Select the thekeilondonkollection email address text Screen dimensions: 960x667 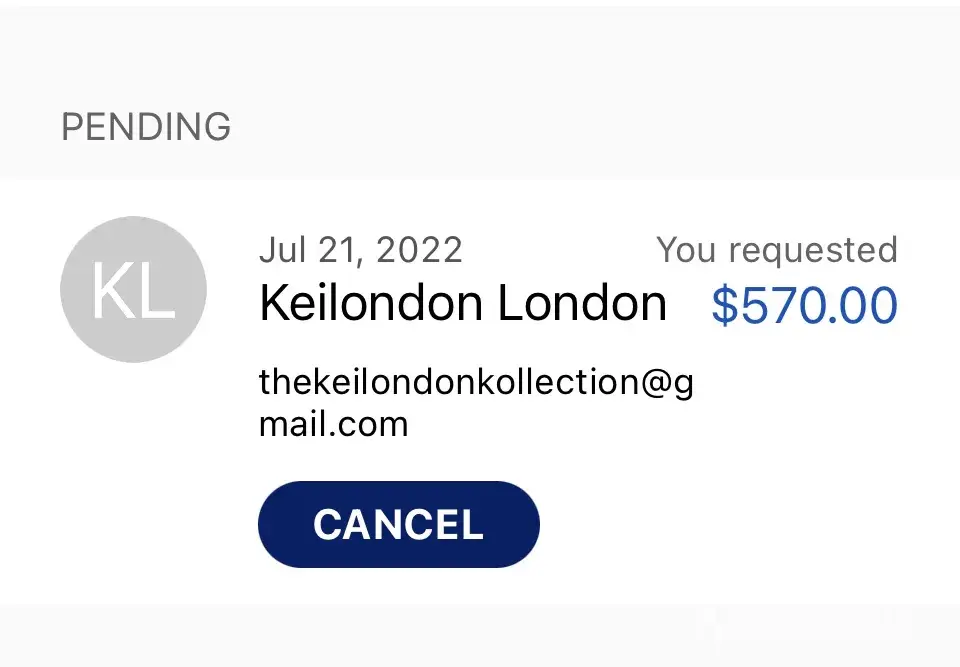(x=475, y=382)
